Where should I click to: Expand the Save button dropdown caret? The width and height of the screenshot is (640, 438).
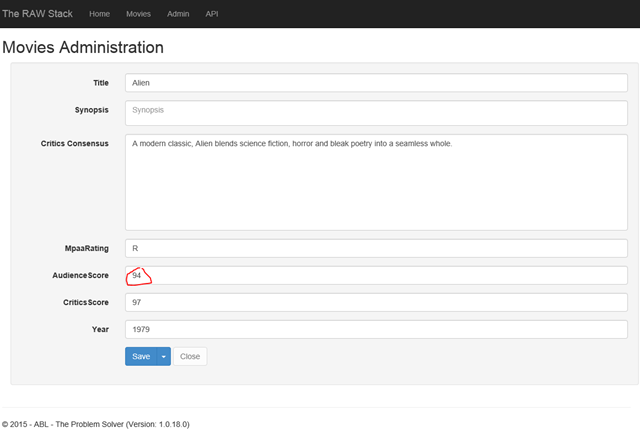(163, 356)
